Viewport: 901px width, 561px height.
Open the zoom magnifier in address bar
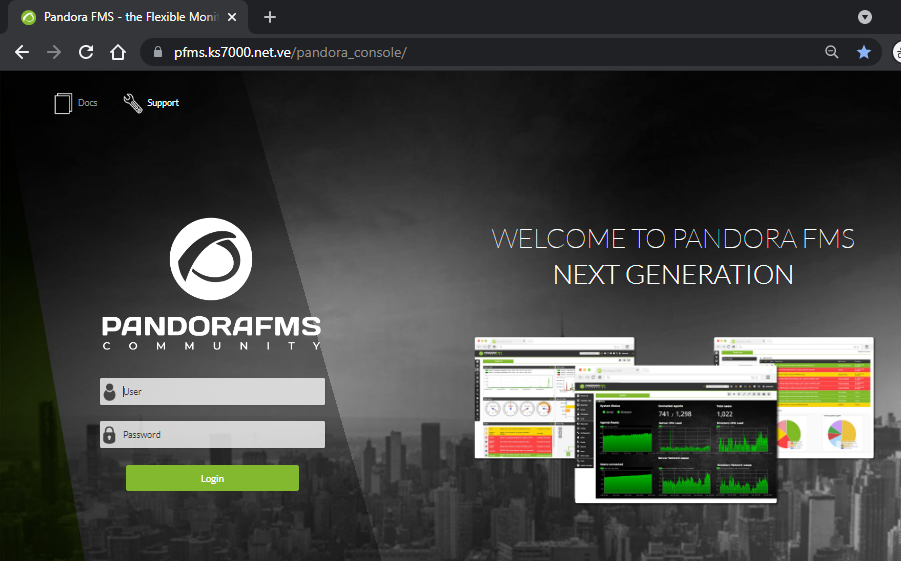(831, 53)
